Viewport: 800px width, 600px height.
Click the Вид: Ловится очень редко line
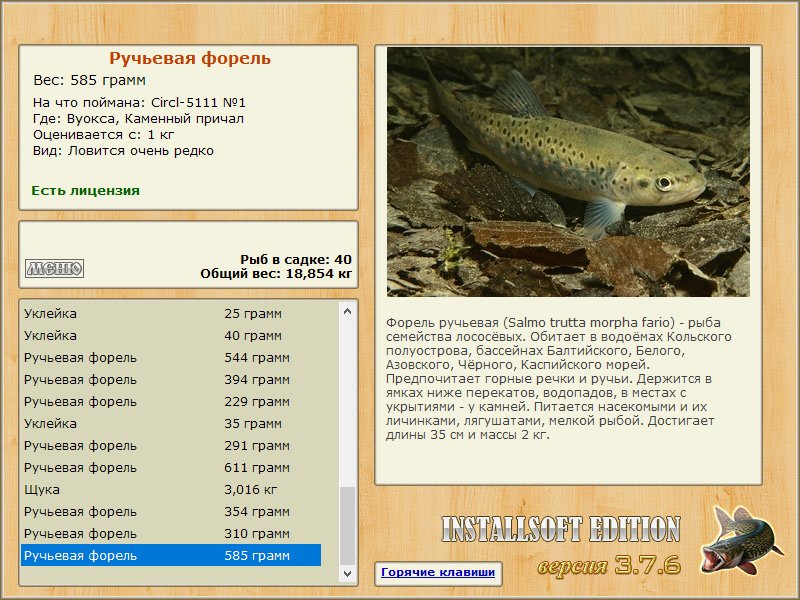point(123,151)
